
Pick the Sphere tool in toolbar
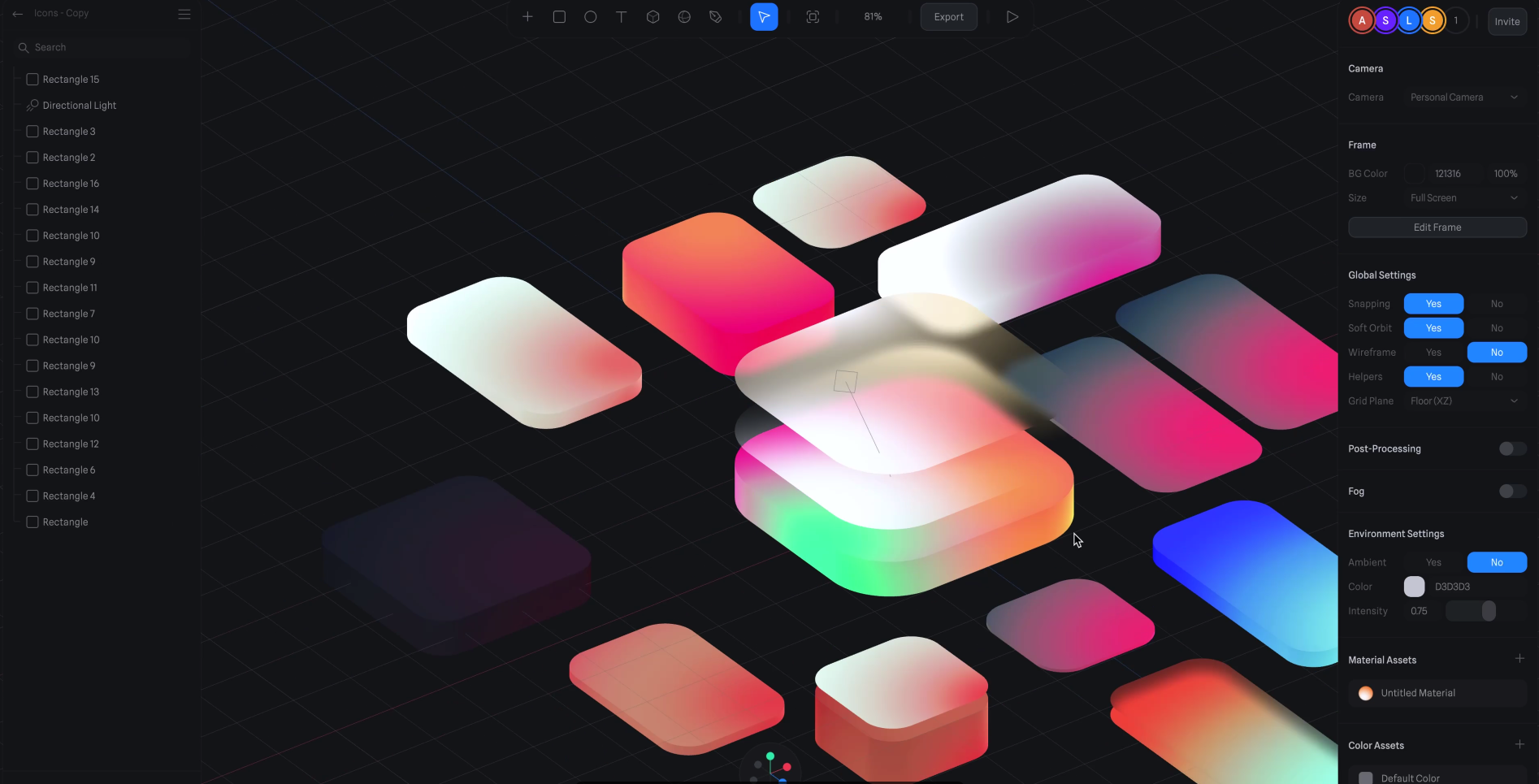(684, 17)
